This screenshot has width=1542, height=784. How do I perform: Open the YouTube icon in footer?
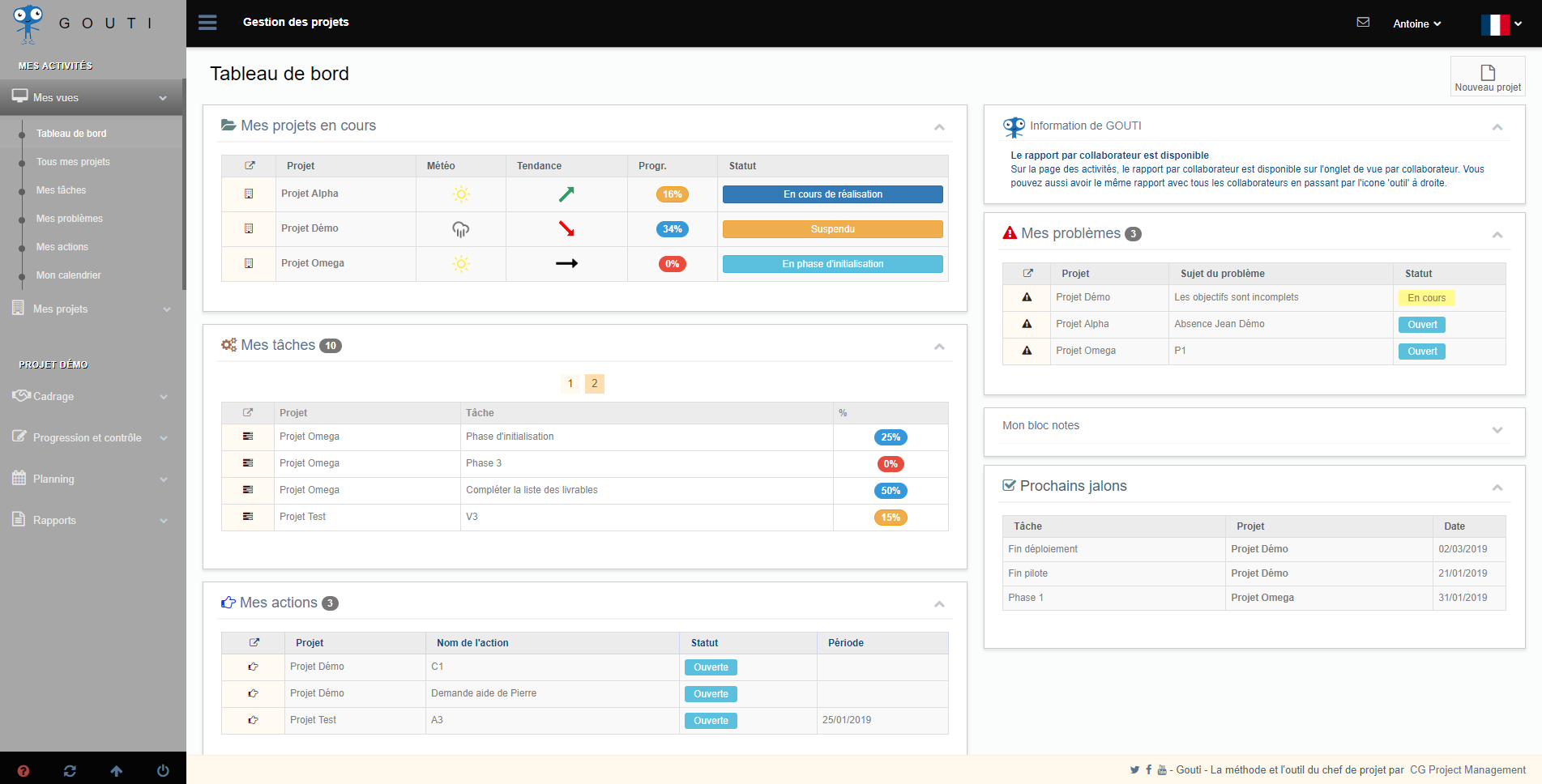pos(1162,770)
